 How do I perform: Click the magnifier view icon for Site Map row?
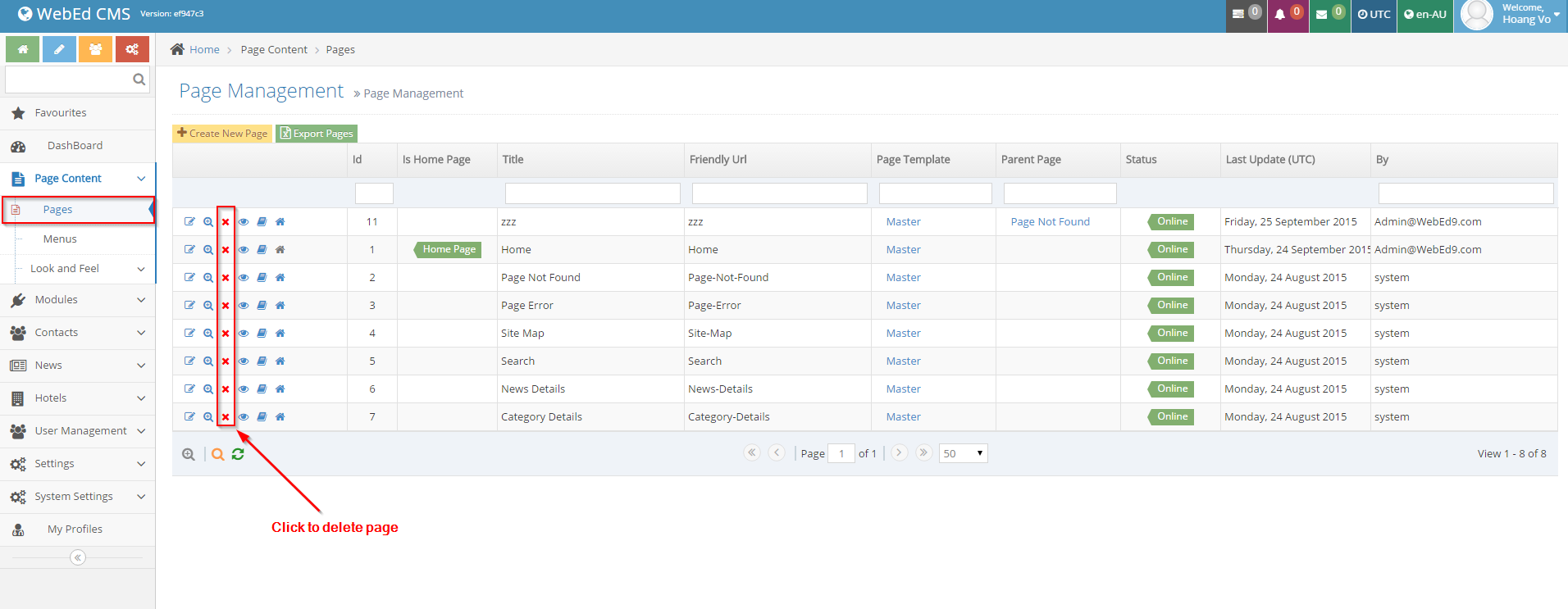208,334
